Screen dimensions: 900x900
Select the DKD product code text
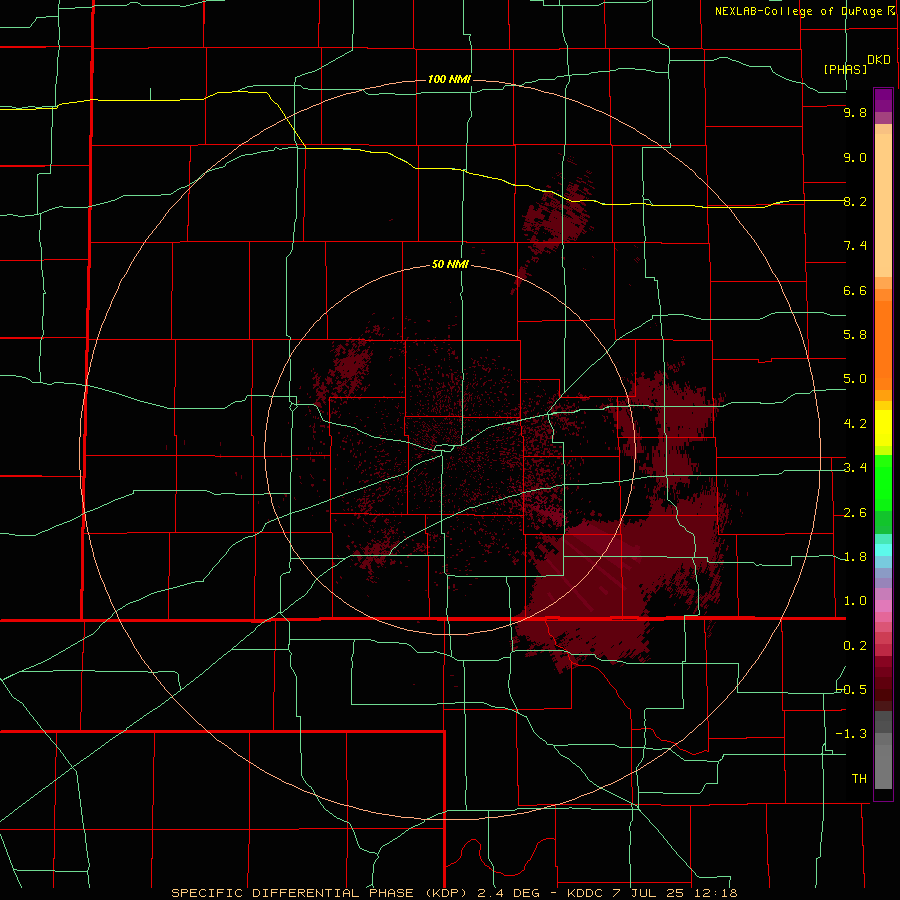coord(878,60)
